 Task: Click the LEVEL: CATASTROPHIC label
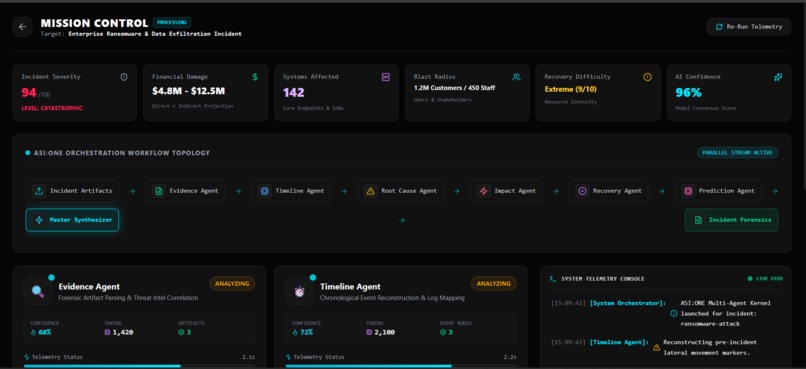52,108
